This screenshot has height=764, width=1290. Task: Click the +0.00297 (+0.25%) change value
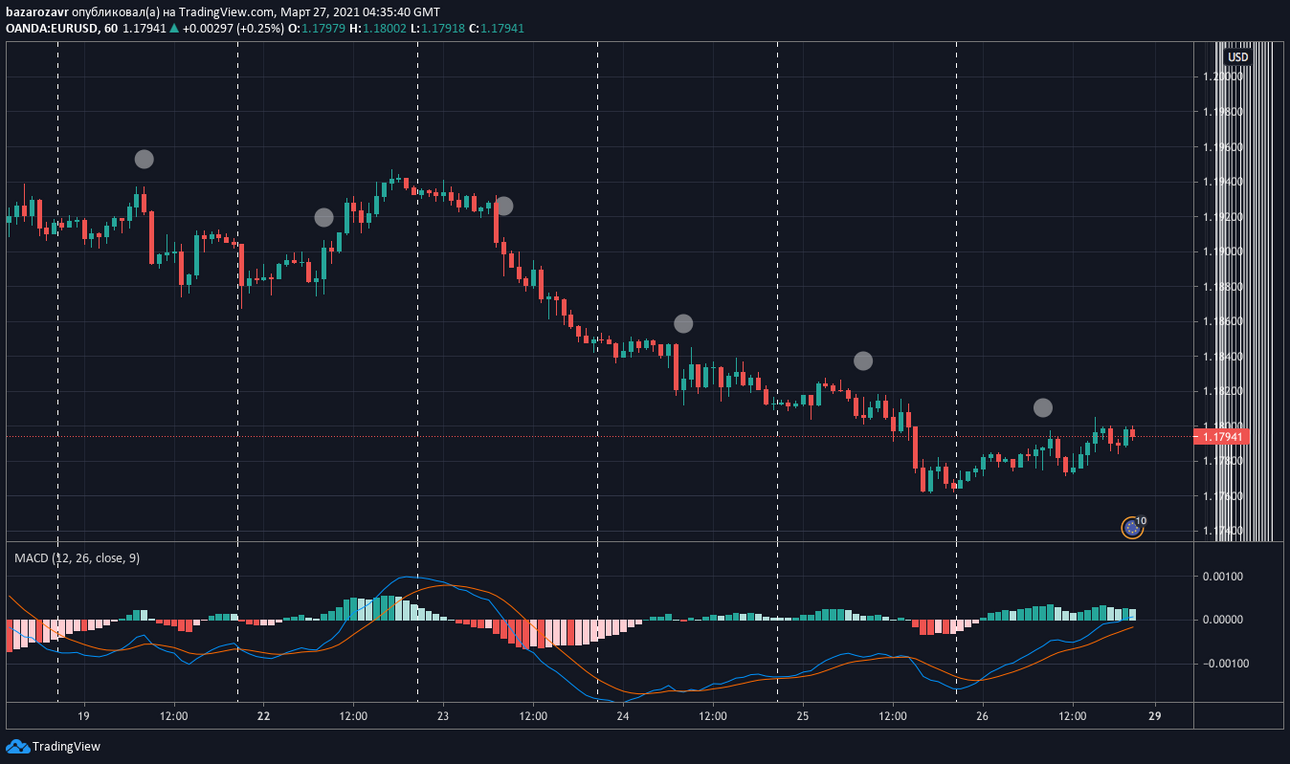(x=232, y=28)
